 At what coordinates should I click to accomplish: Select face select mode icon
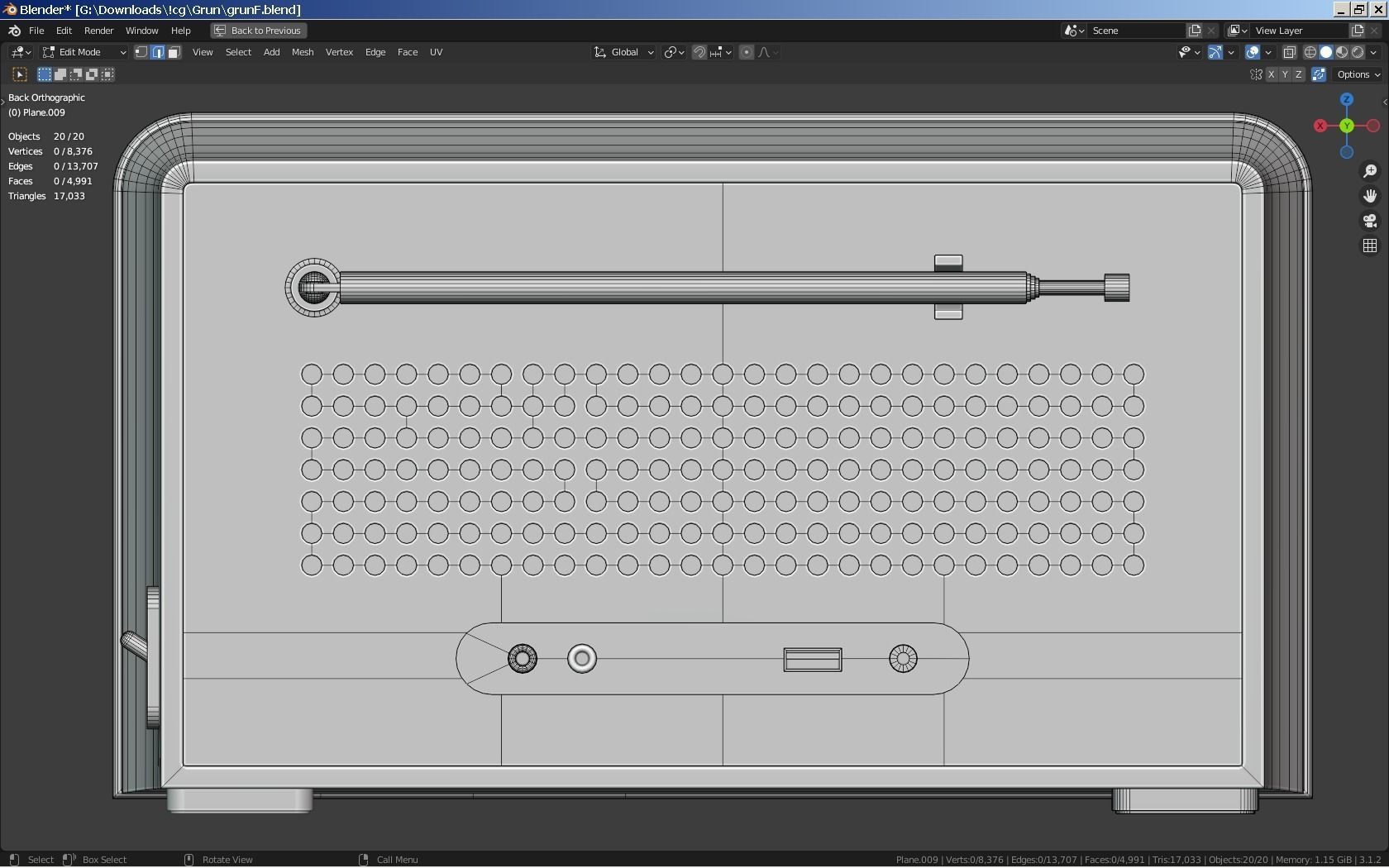click(174, 52)
